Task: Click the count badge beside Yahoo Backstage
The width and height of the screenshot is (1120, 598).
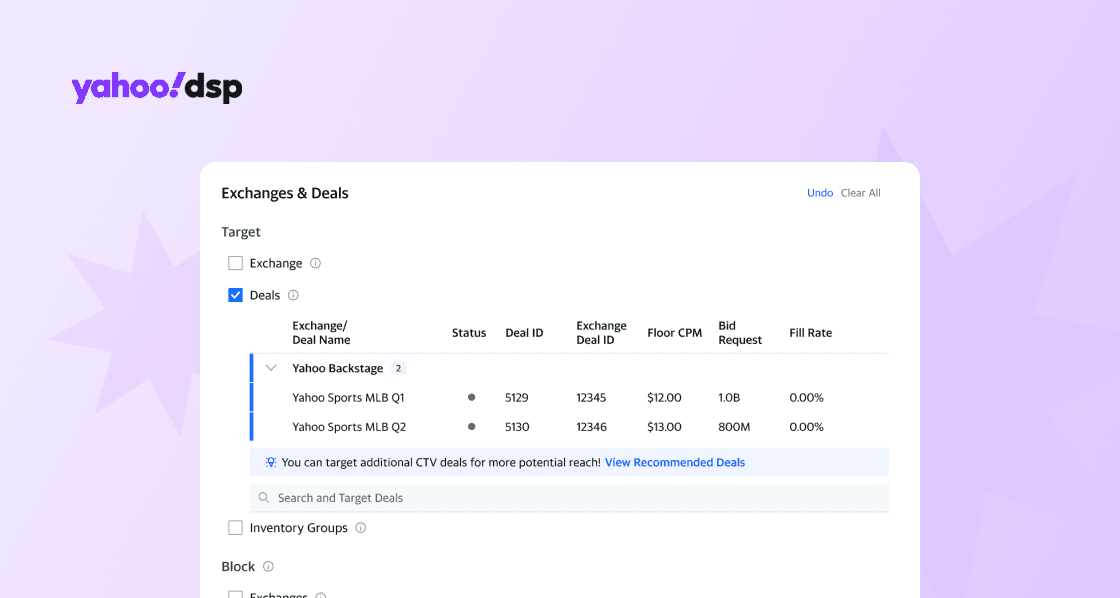Action: click(x=398, y=369)
